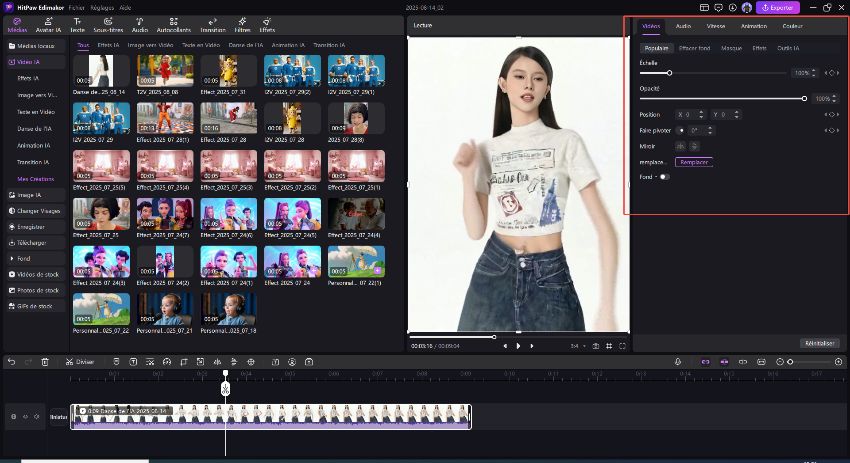The height and width of the screenshot is (463, 850).
Task: Open the Autocollants stickers tool
Action: tap(173, 25)
